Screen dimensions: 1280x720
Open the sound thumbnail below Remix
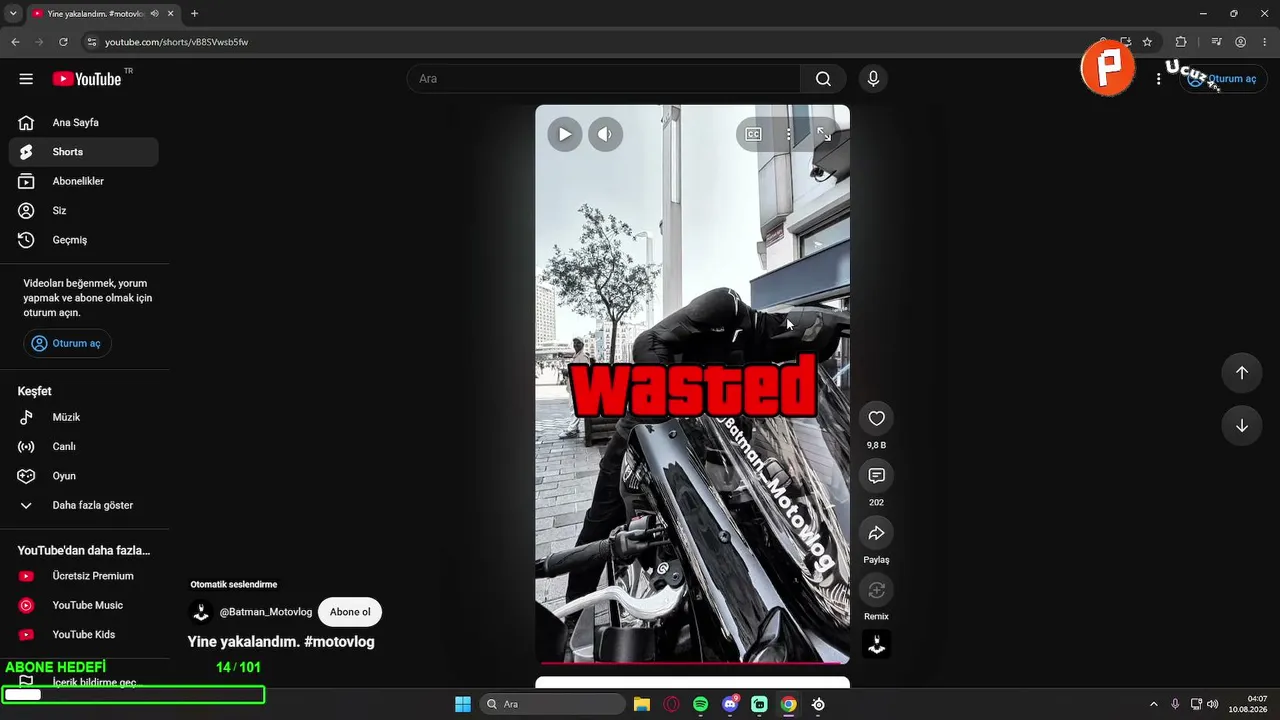pyautogui.click(x=876, y=644)
